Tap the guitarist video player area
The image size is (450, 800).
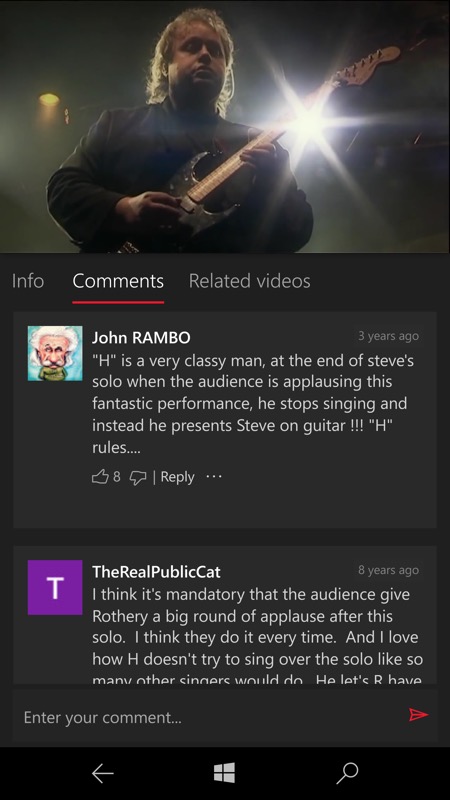225,127
